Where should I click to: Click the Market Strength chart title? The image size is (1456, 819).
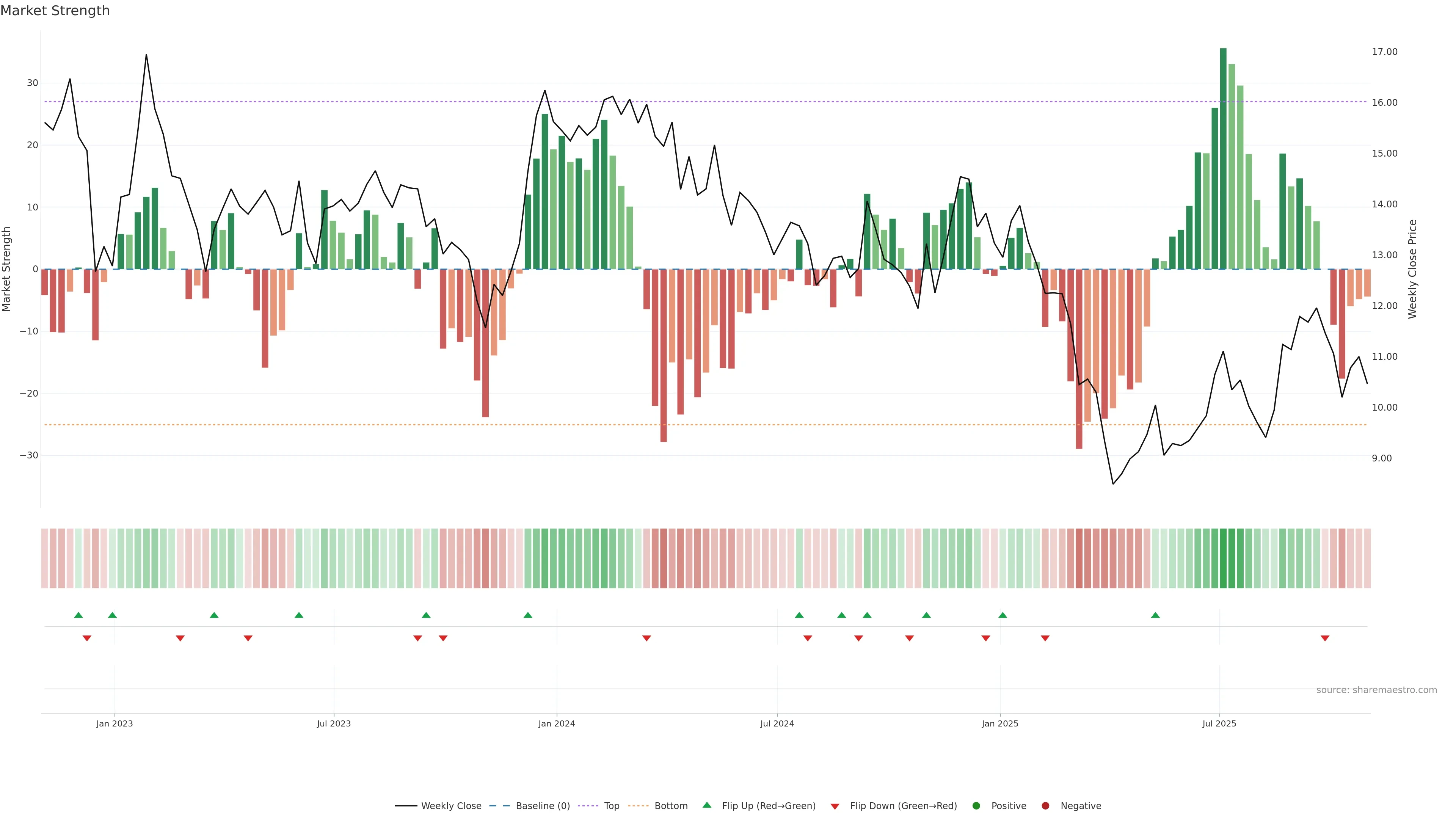pos(55,11)
